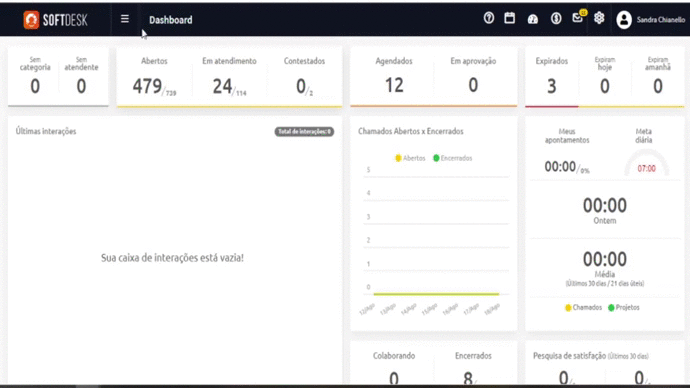Viewport: 690px width, 388px height.
Task: Toggle Projetos legend item
Action: [624, 307]
